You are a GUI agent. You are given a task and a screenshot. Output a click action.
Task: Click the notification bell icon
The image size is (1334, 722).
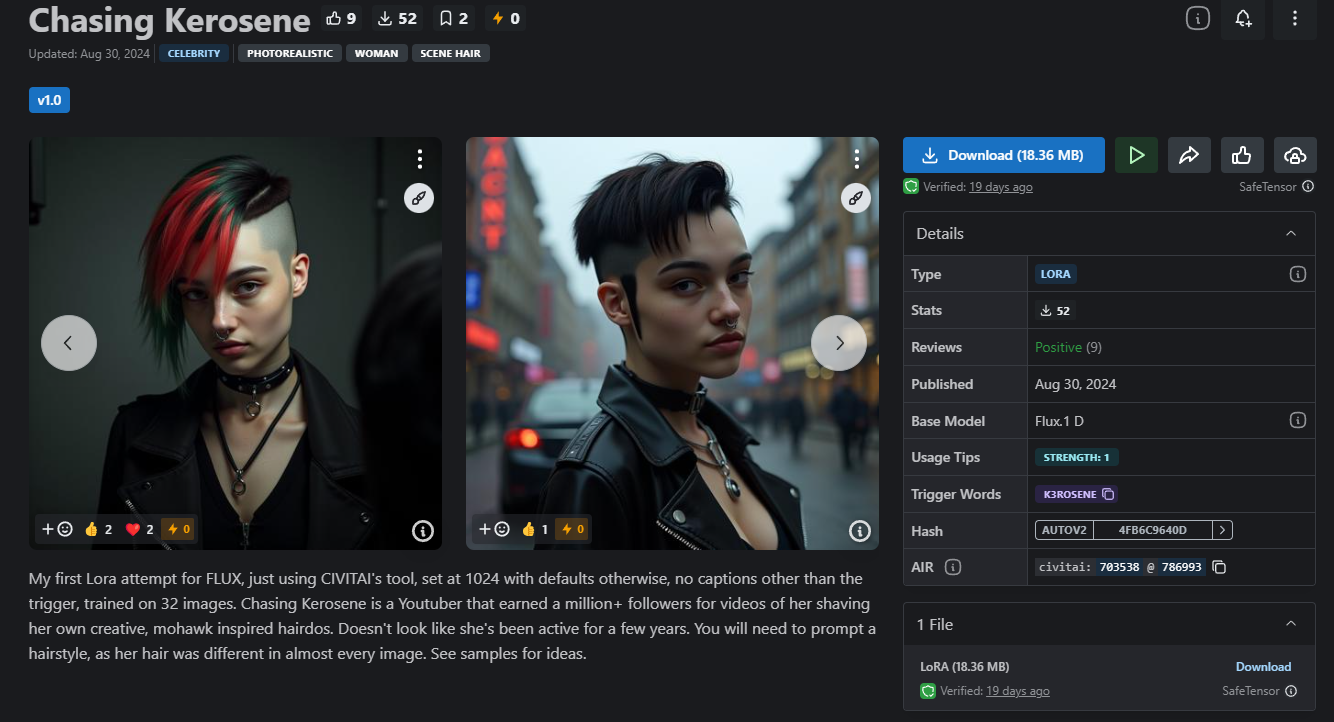tap(1244, 18)
